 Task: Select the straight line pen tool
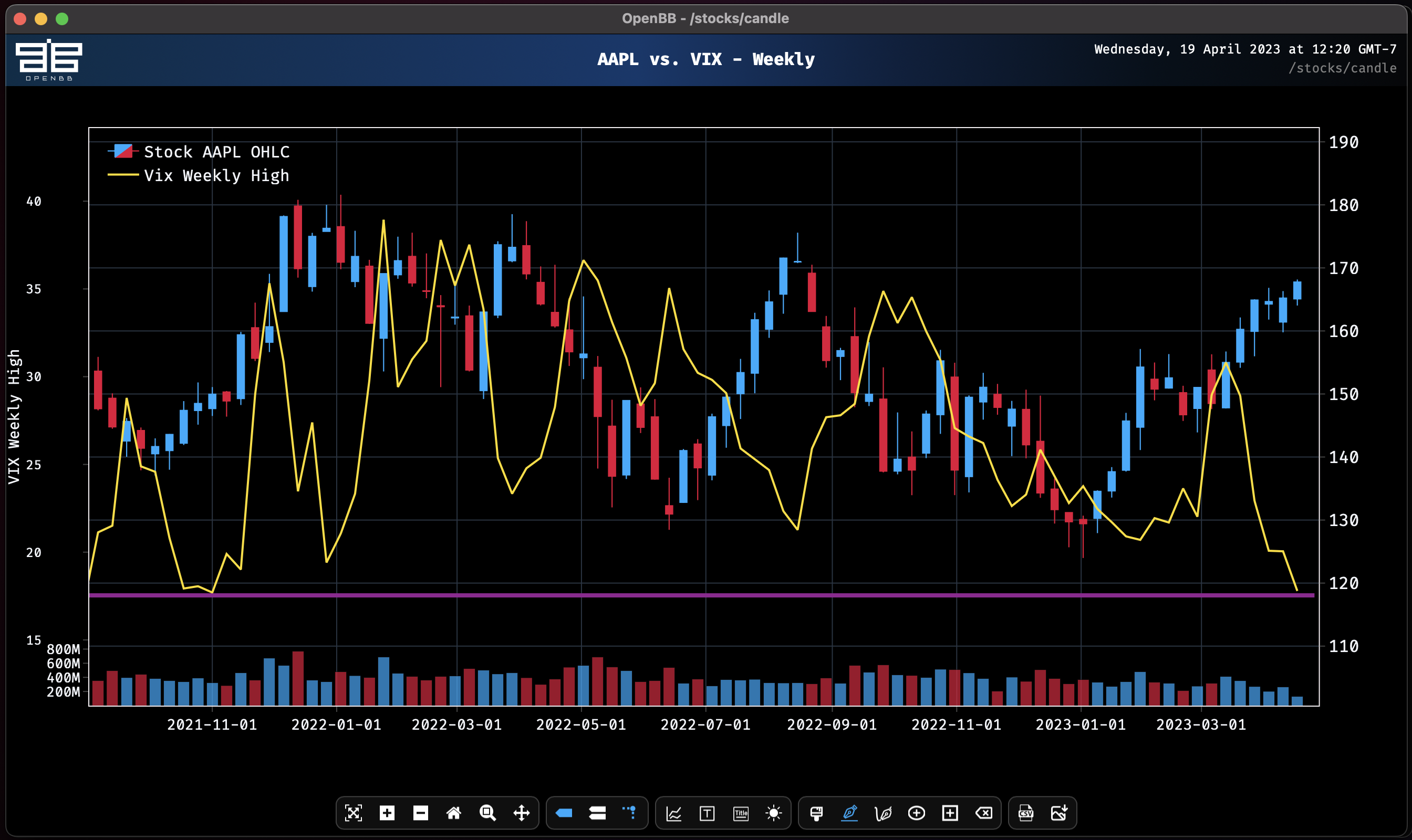pyautogui.click(x=849, y=813)
